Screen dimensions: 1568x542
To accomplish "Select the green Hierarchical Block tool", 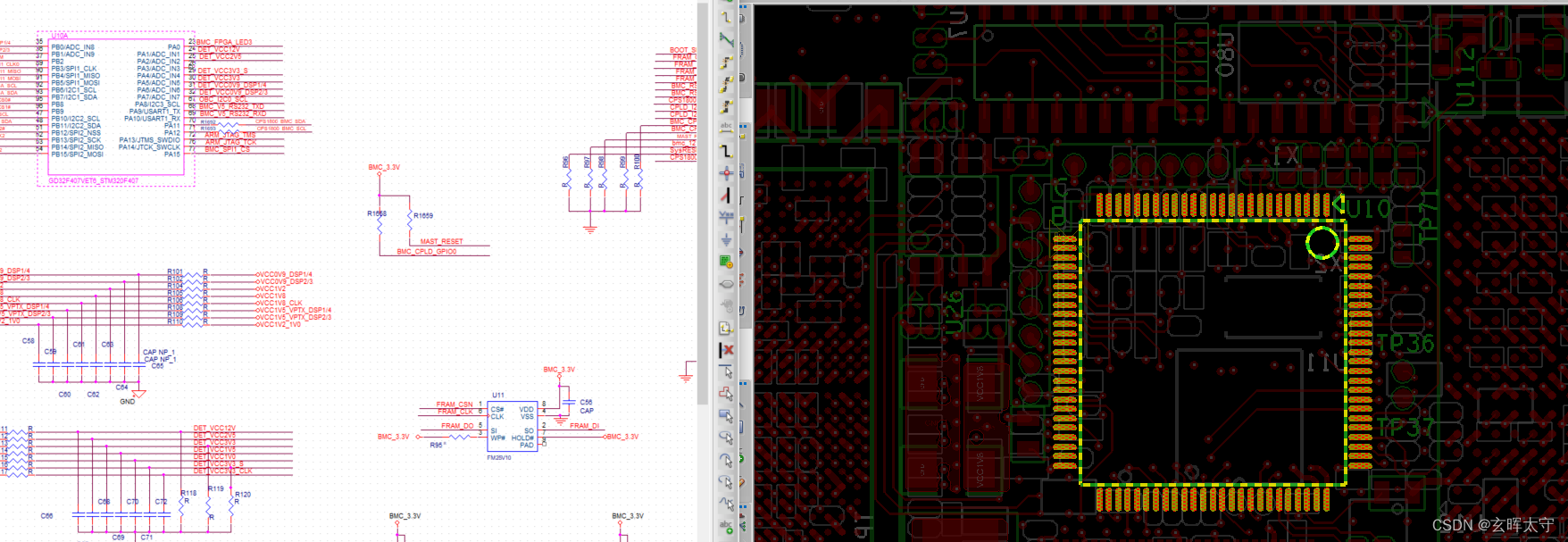I will 726,262.
